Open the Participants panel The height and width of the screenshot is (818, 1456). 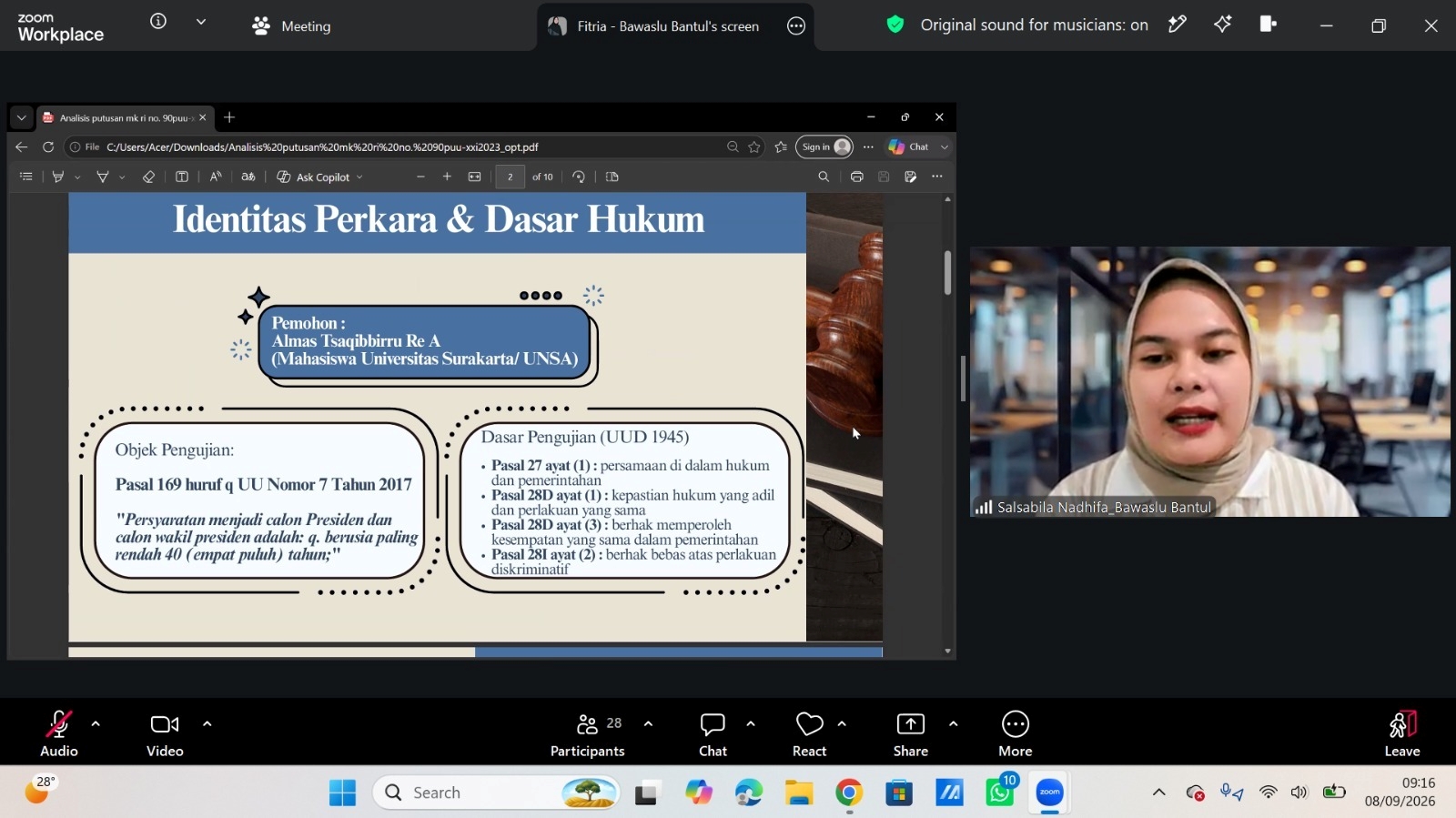[x=588, y=733]
